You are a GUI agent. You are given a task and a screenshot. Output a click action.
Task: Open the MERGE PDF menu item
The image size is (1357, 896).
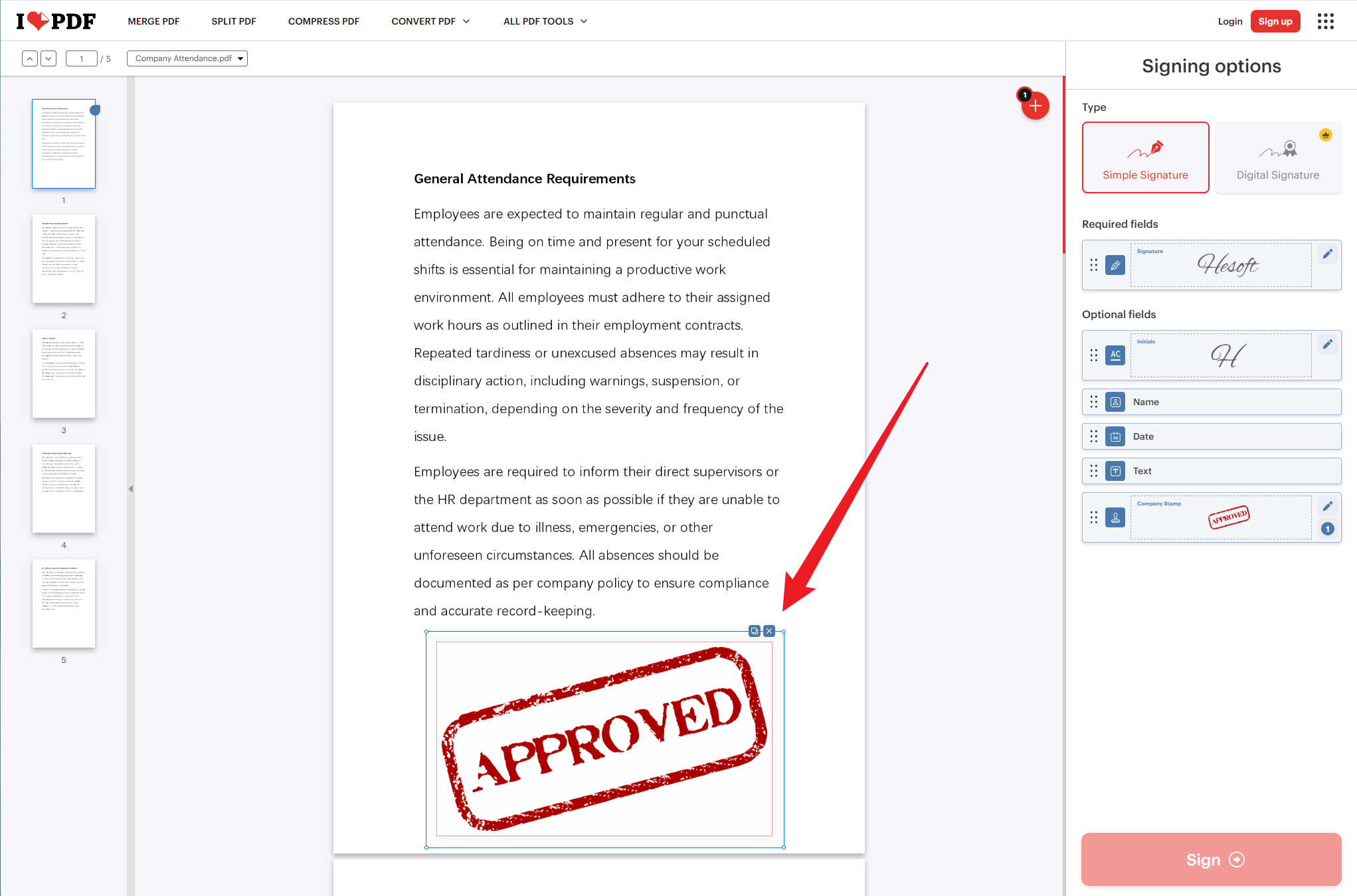click(x=153, y=21)
